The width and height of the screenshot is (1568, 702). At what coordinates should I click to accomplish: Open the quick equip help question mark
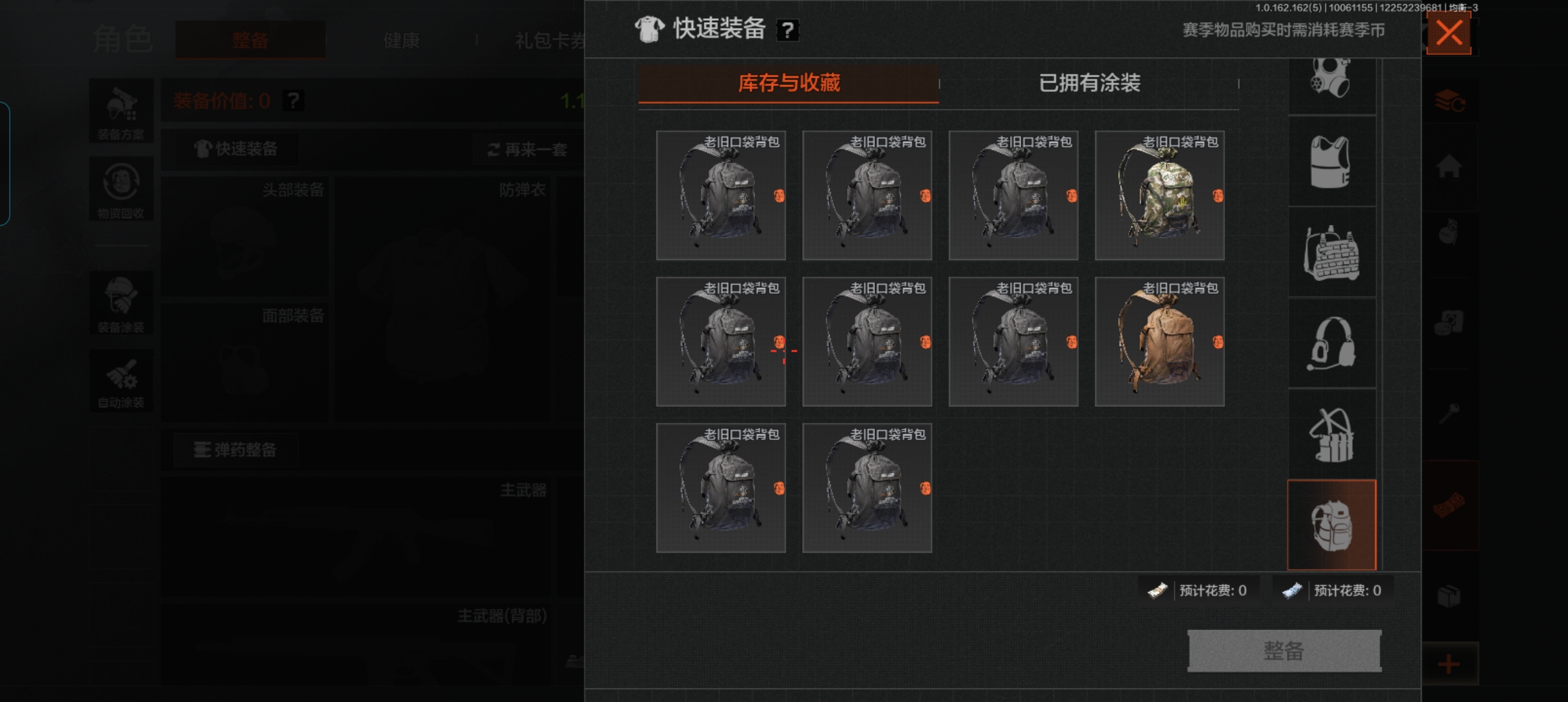click(787, 30)
